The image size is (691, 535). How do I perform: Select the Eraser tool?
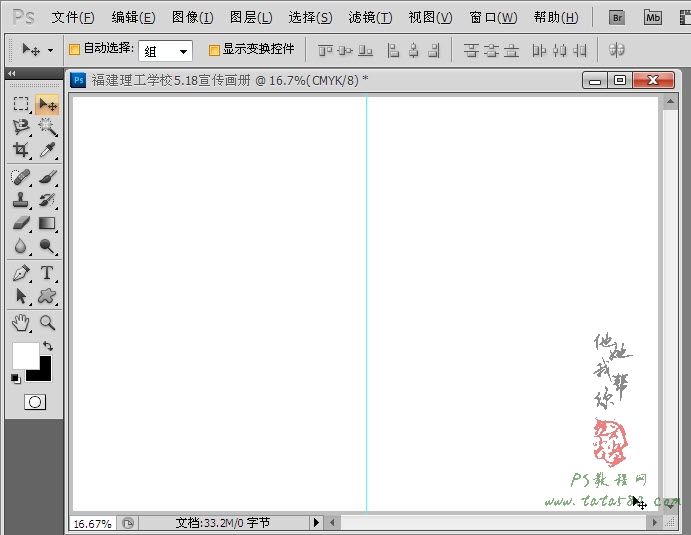point(21,223)
